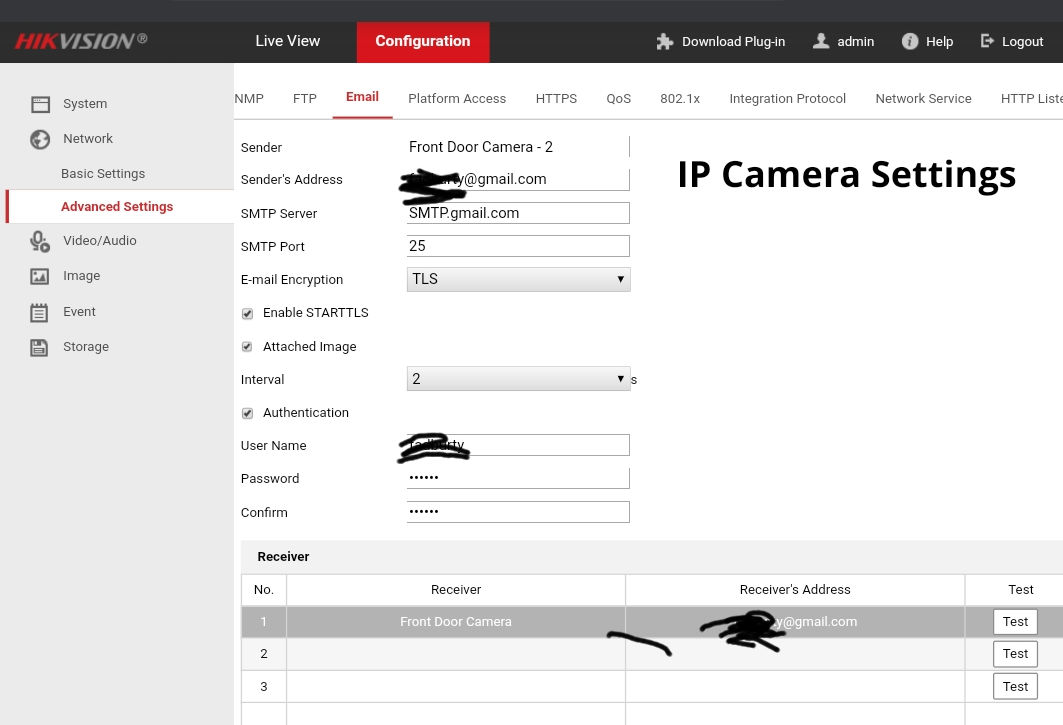Disable the Authentication checkbox

(248, 413)
